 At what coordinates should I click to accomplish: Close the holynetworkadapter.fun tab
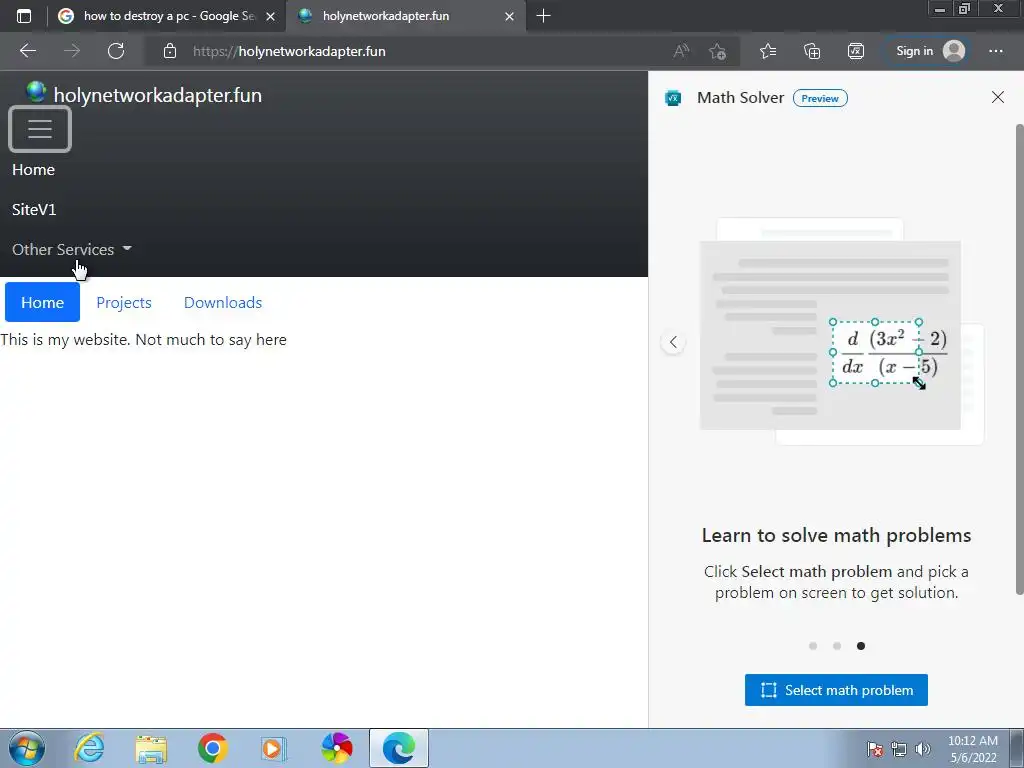coord(509,16)
